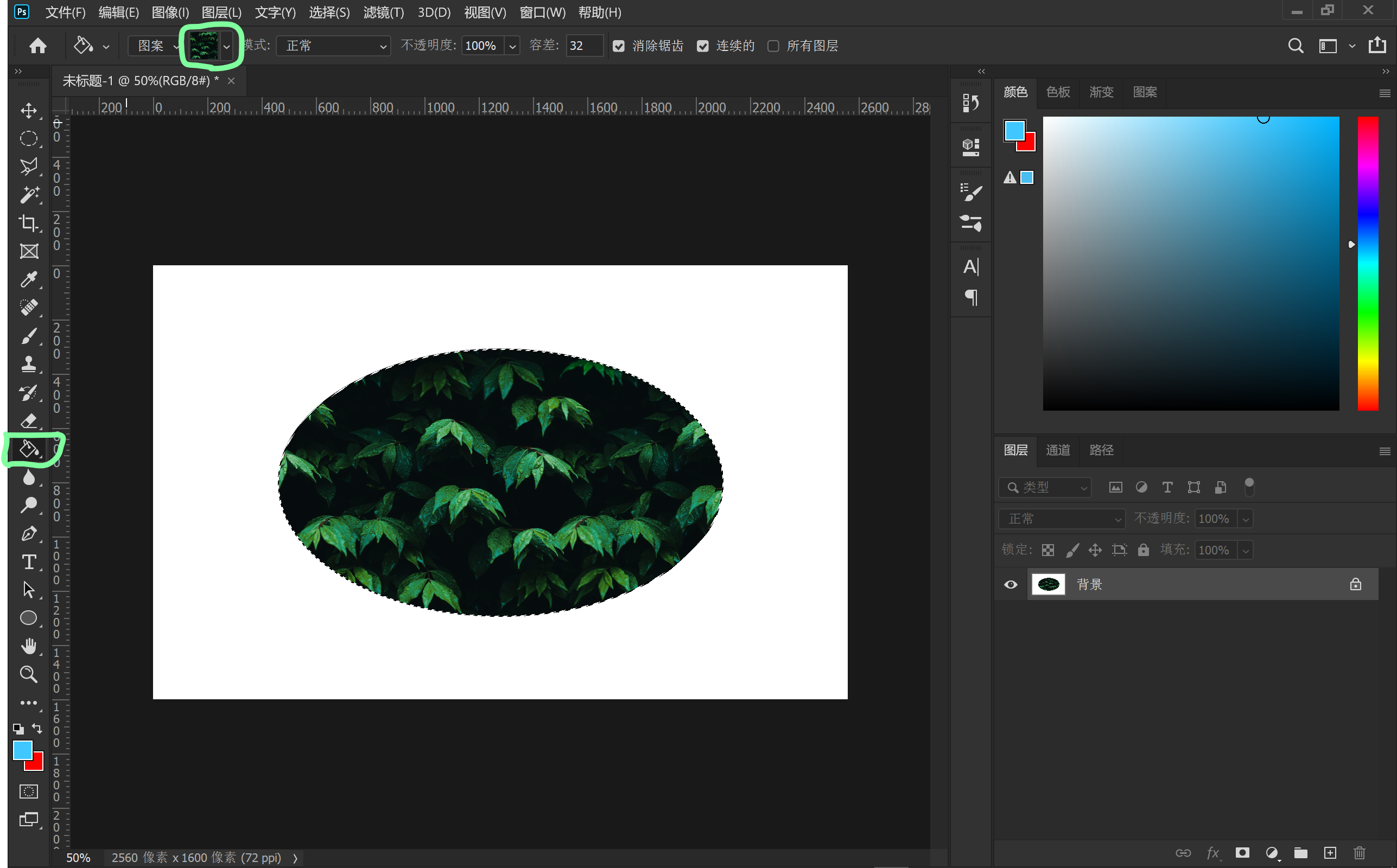Toggle lock transparent pixels
The height and width of the screenshot is (868, 1397).
tap(1048, 550)
